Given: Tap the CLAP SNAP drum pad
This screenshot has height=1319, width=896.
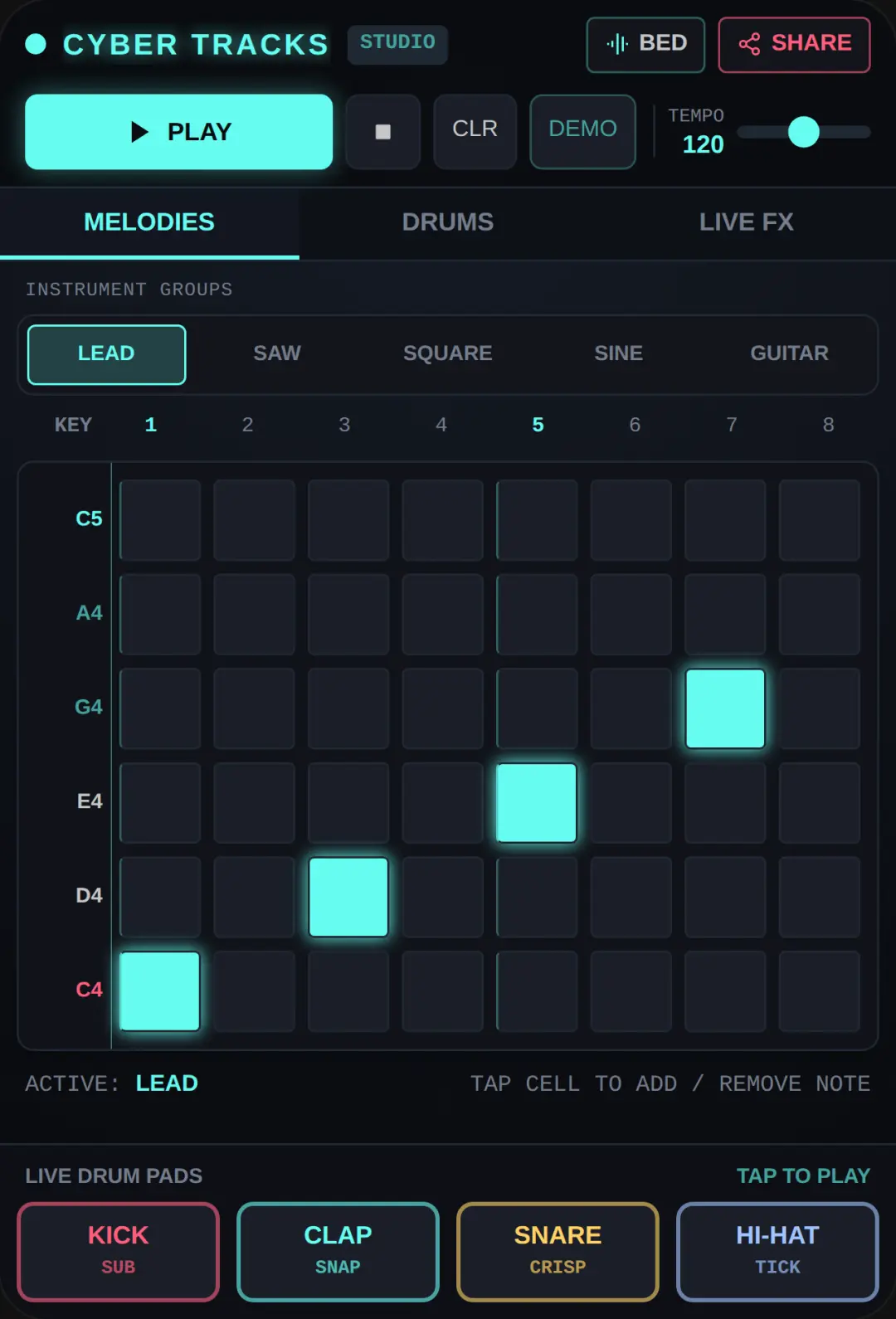Looking at the screenshot, I should point(338,1251).
